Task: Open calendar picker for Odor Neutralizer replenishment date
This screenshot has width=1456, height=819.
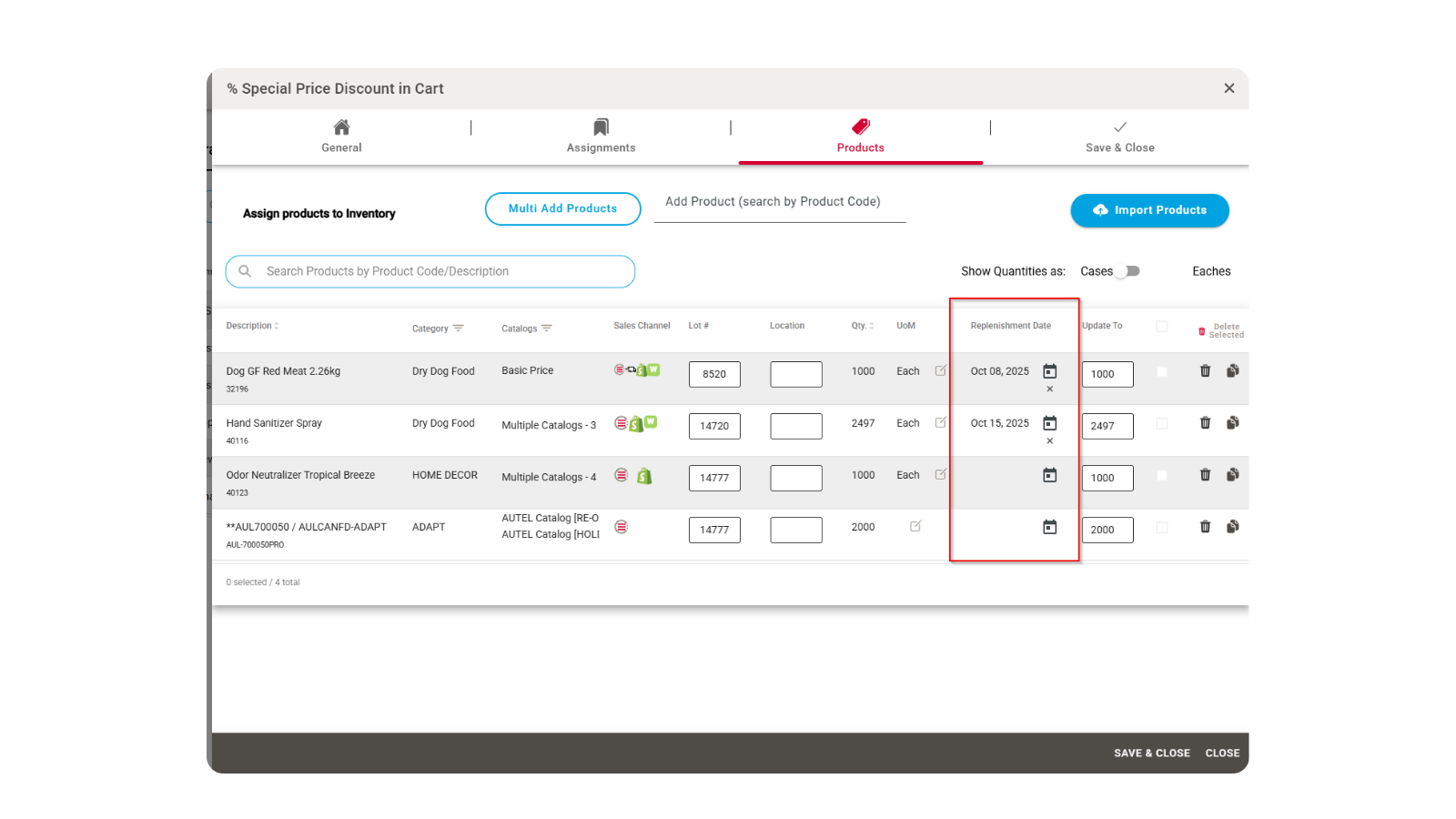Action: (x=1050, y=474)
